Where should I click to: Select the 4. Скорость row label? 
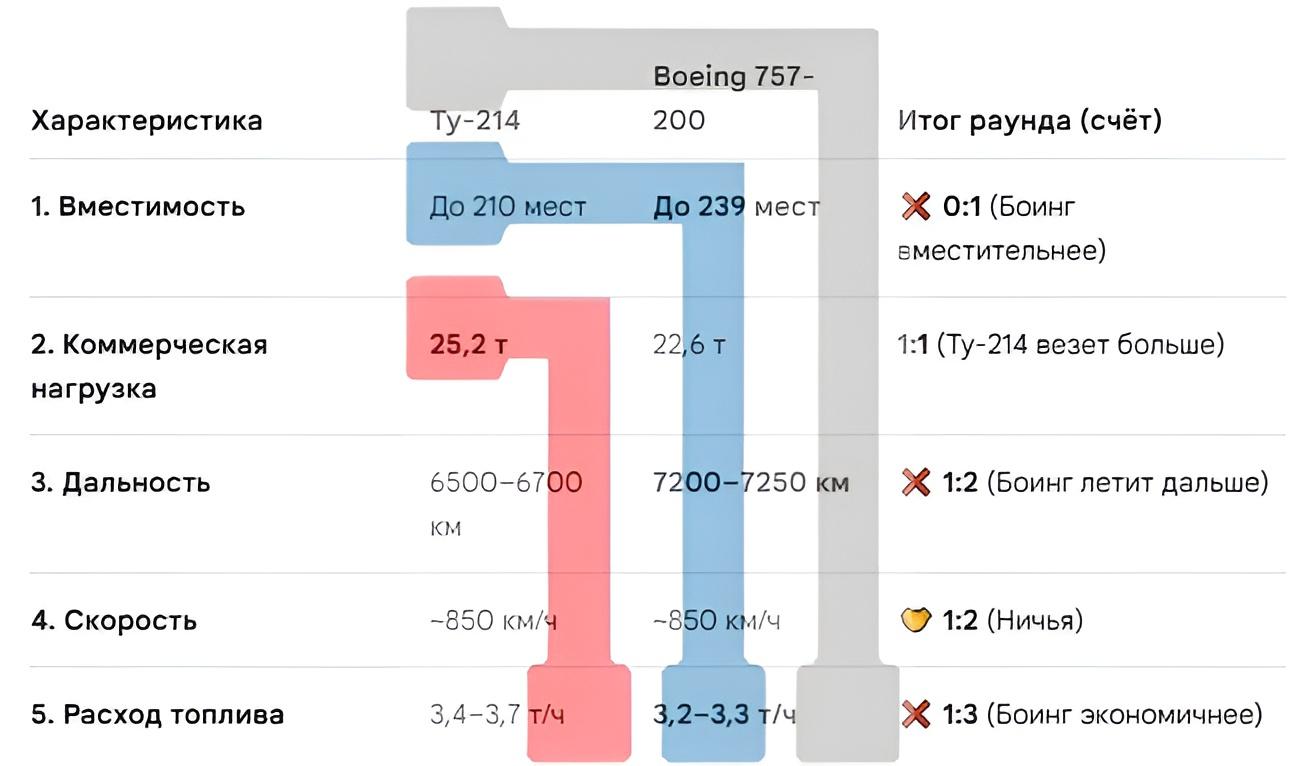click(114, 621)
